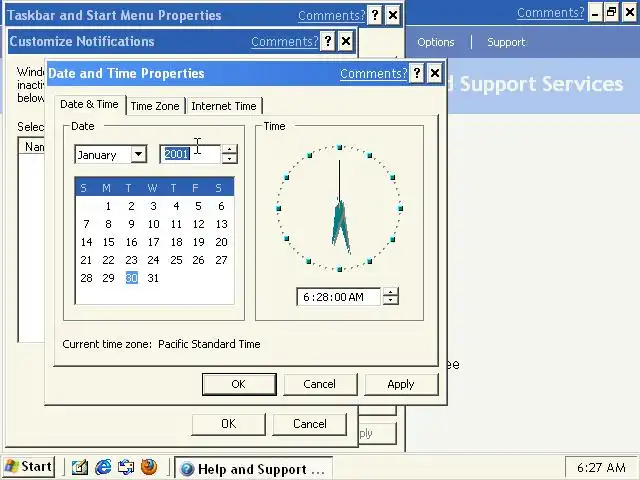Image resolution: width=640 pixels, height=480 pixels.
Task: Decrease the year with down spinner
Action: 229,159
